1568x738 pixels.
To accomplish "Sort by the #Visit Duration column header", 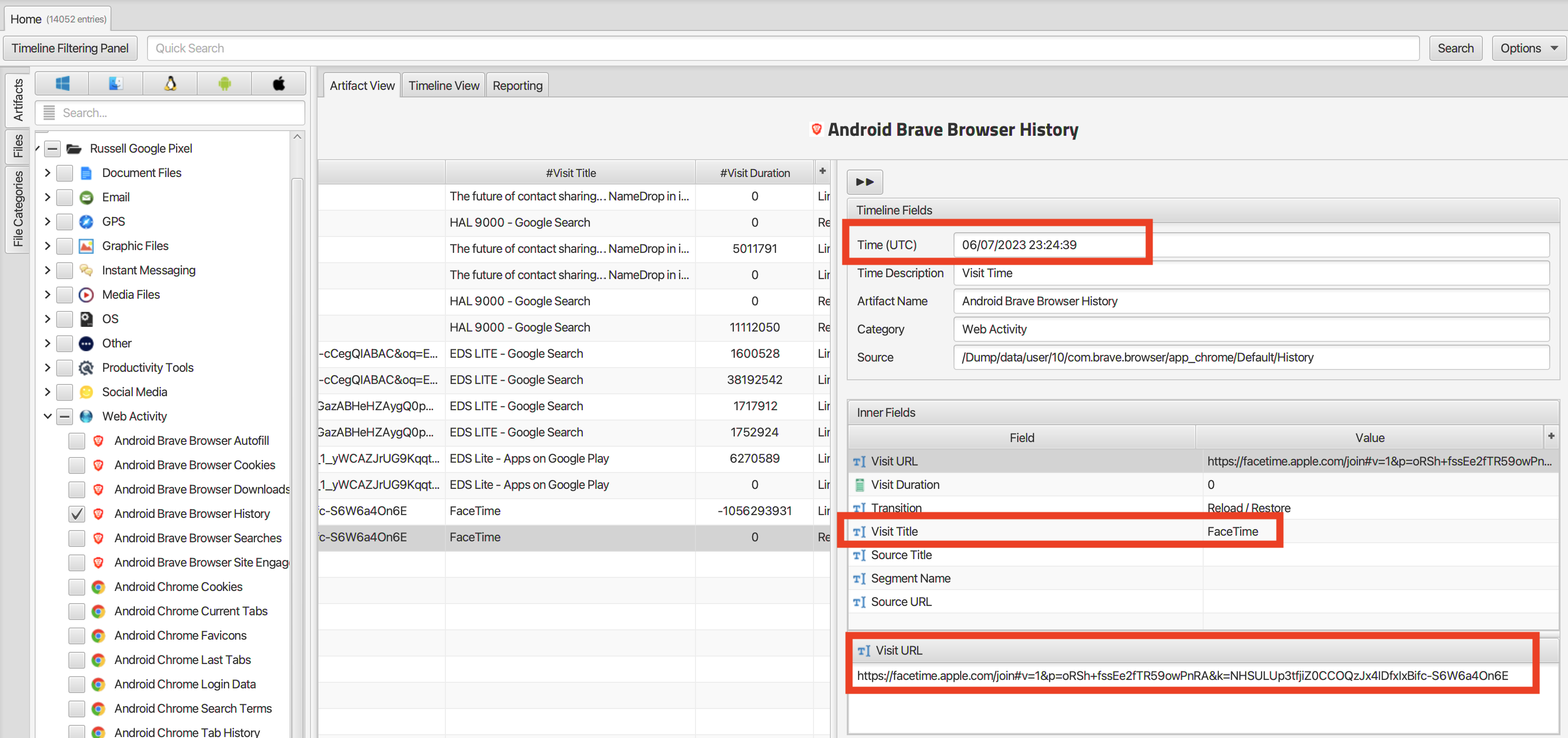I will pyautogui.click(x=755, y=173).
